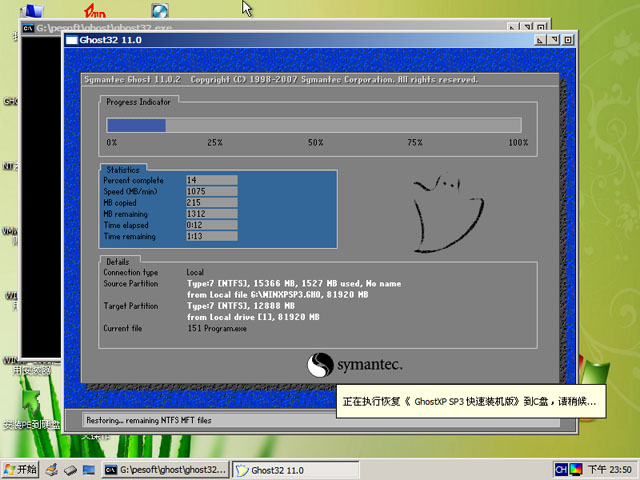
Task: Open the 开始 Start button
Action: point(20,470)
